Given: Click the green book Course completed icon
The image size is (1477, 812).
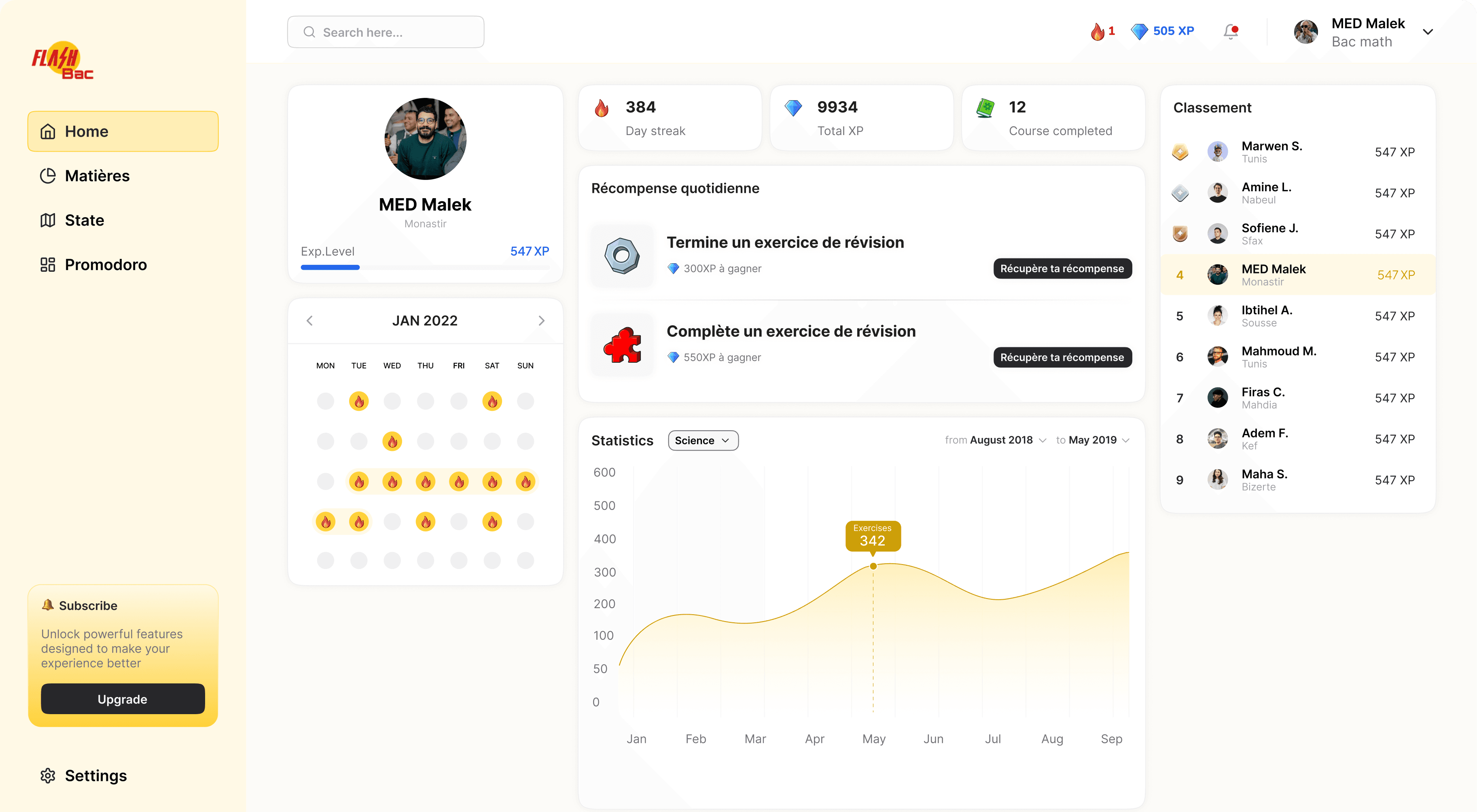Looking at the screenshot, I should tap(985, 108).
